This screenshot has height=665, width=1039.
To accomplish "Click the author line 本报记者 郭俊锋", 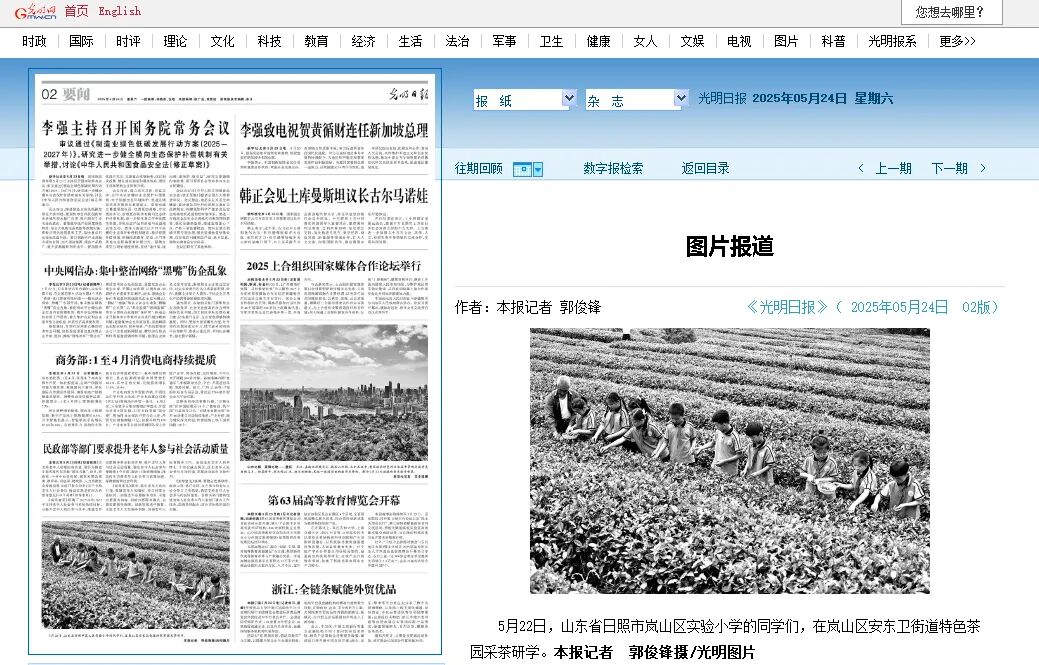I will tap(549, 307).
